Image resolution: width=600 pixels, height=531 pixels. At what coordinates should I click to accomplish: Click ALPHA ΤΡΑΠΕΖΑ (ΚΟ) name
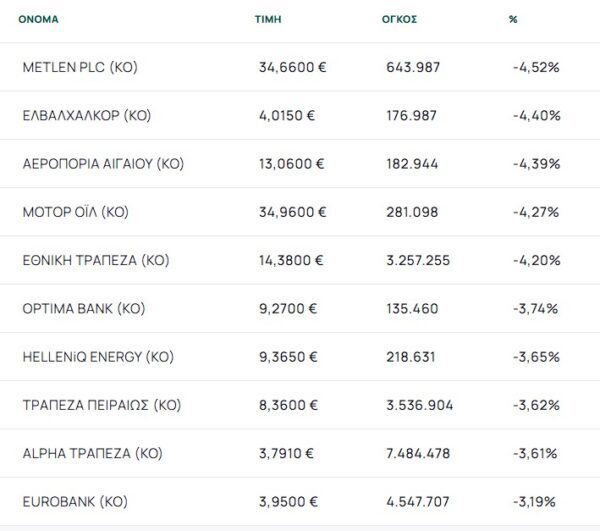coord(90,453)
